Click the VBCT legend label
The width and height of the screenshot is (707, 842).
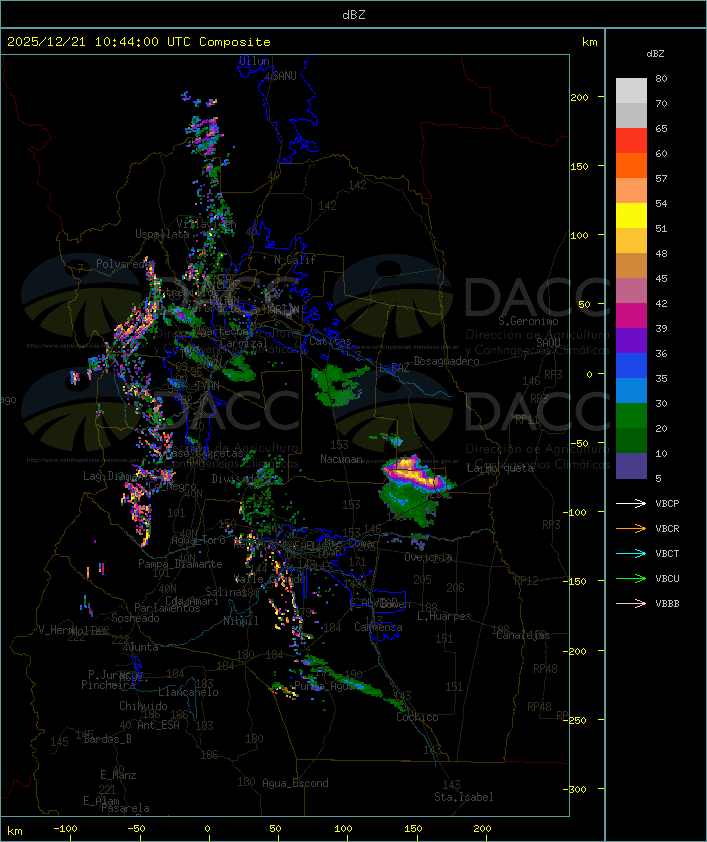tap(667, 553)
